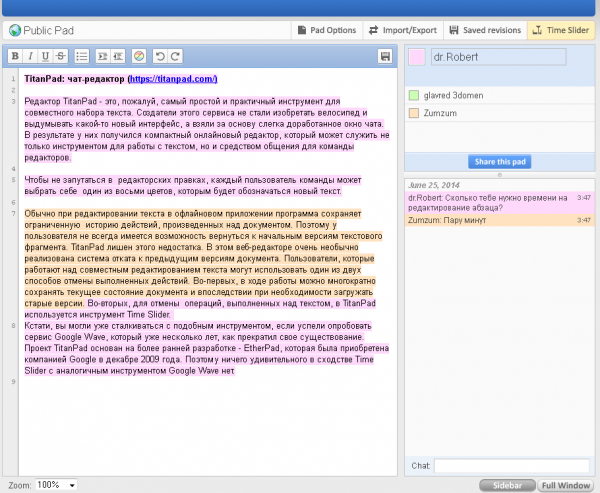This screenshot has width=600, height=493.
Task: Redo the last undone edit
Action: (x=175, y=55)
